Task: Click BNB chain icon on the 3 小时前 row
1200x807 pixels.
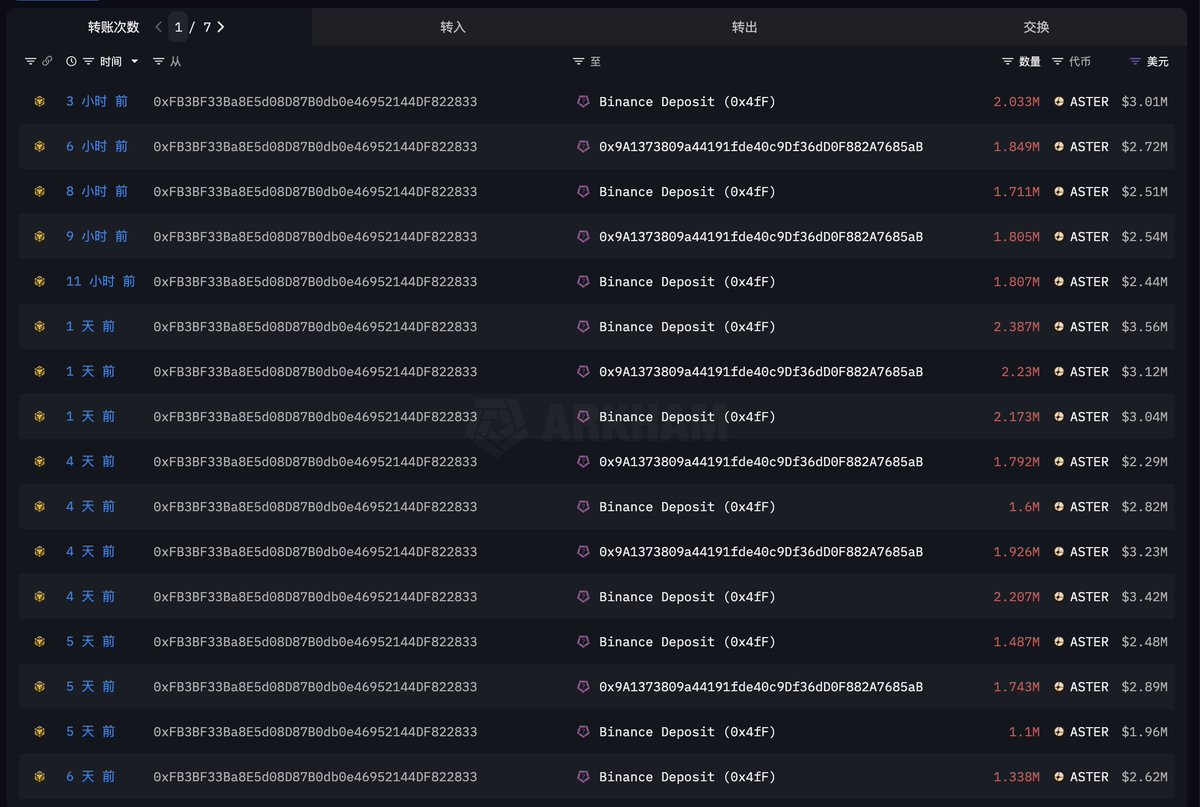Action: click(40, 102)
